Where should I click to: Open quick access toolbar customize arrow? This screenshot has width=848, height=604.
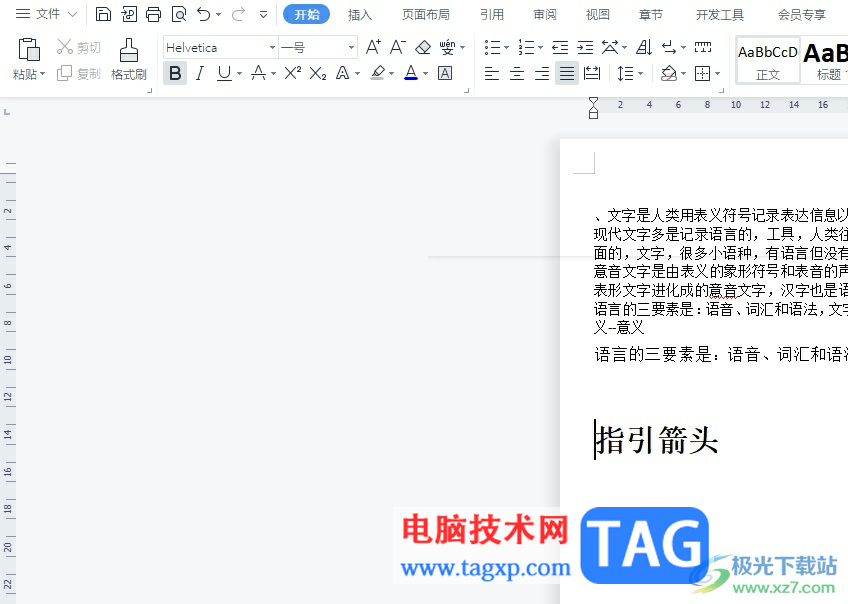click(263, 15)
